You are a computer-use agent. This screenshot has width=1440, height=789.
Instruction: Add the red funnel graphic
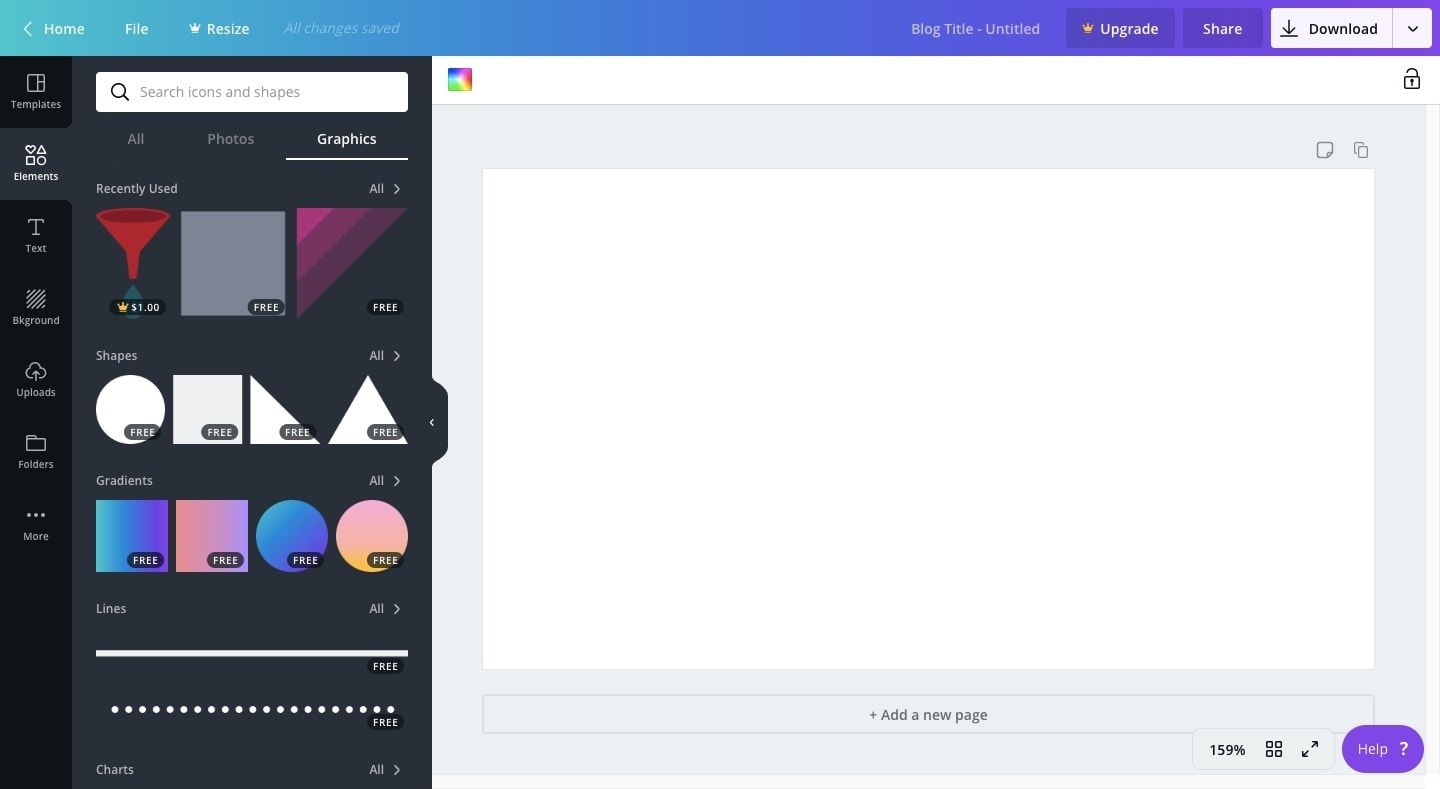pos(133,262)
